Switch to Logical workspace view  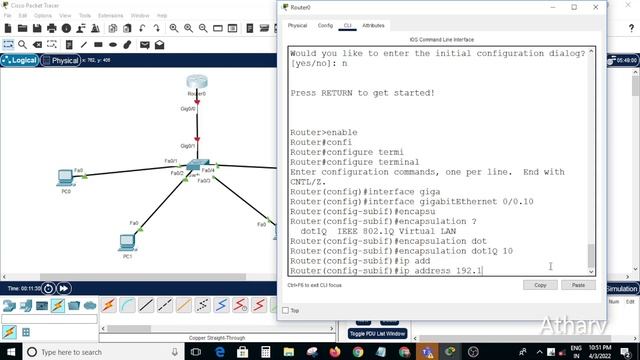(20, 60)
